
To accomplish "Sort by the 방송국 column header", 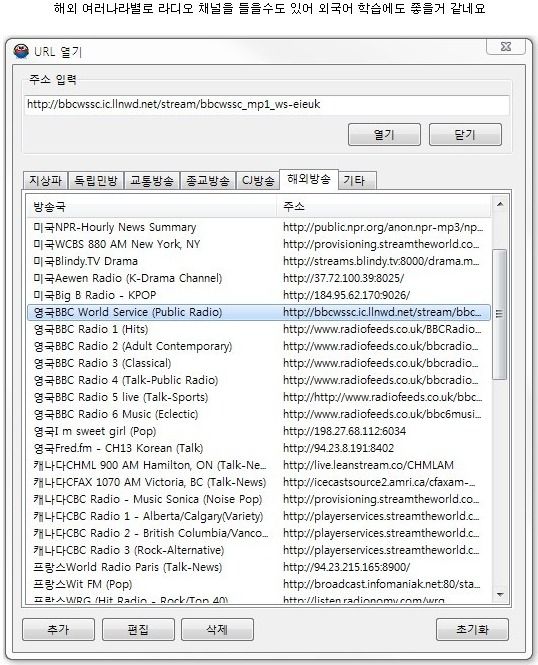I will pos(152,207).
